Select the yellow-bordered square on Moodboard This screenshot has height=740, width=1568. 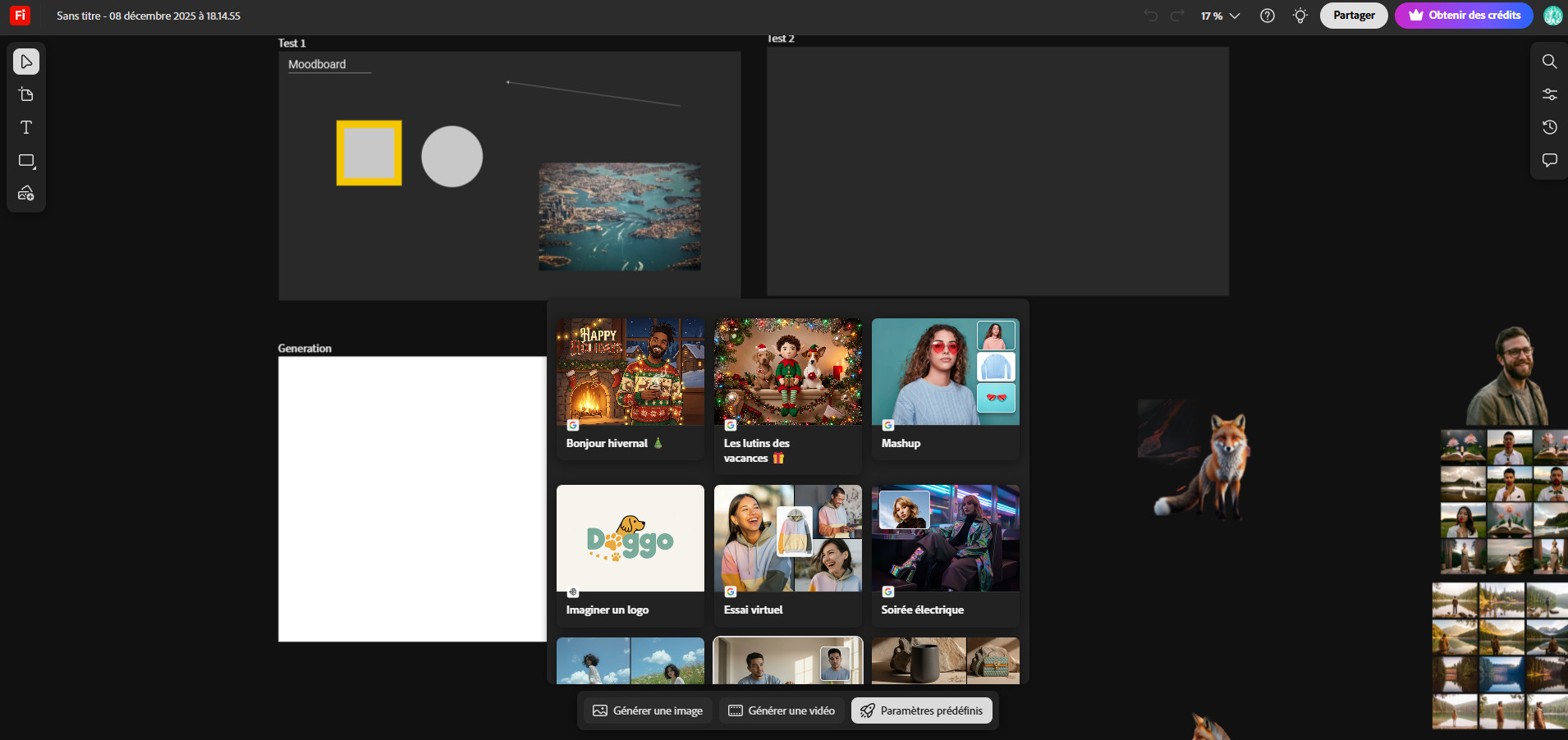click(x=369, y=153)
